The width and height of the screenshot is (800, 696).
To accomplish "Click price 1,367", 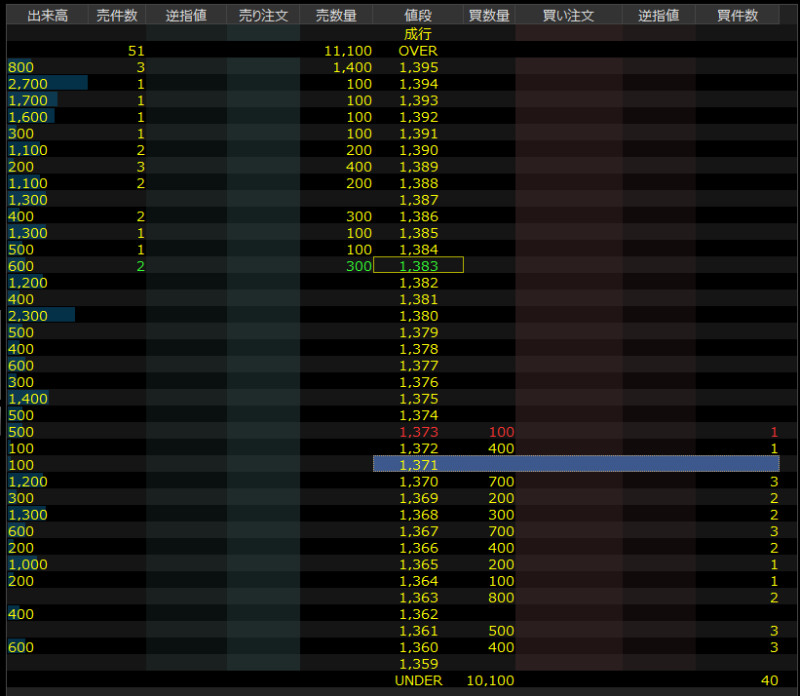I will click(418, 531).
